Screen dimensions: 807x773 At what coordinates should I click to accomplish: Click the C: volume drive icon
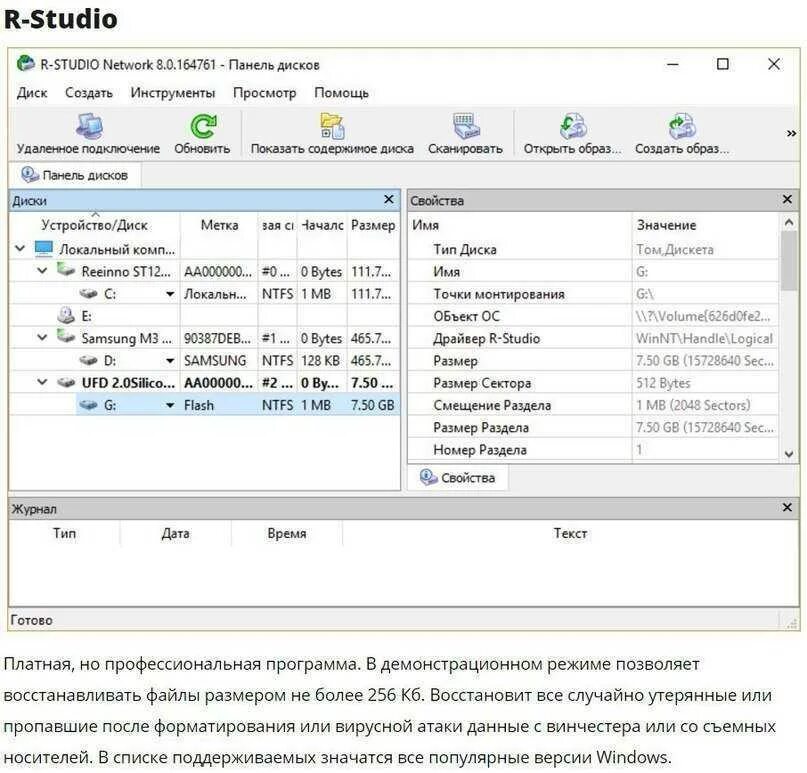pos(88,294)
